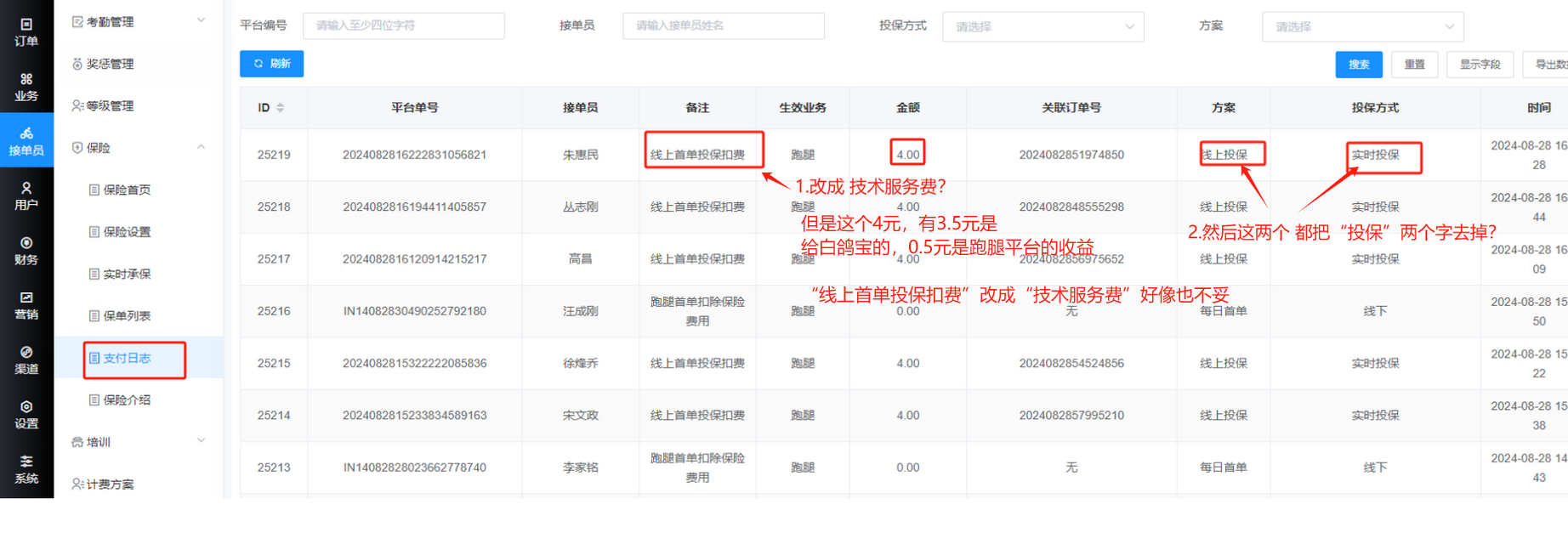The height and width of the screenshot is (544, 1568).
Task: Open the 设置 section in left rail
Action: coord(26,414)
